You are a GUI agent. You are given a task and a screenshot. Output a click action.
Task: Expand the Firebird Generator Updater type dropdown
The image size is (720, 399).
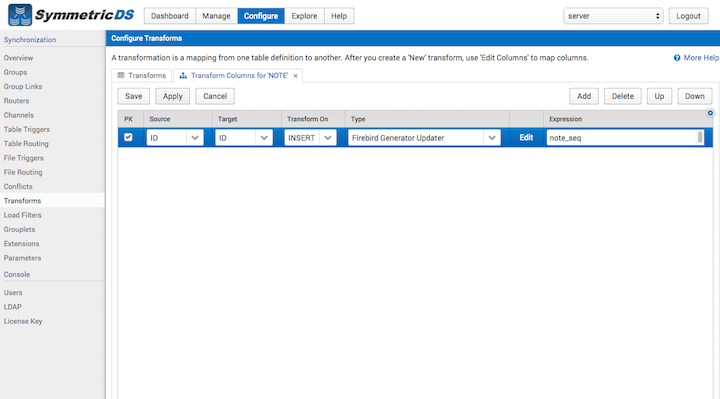pyautogui.click(x=492, y=138)
